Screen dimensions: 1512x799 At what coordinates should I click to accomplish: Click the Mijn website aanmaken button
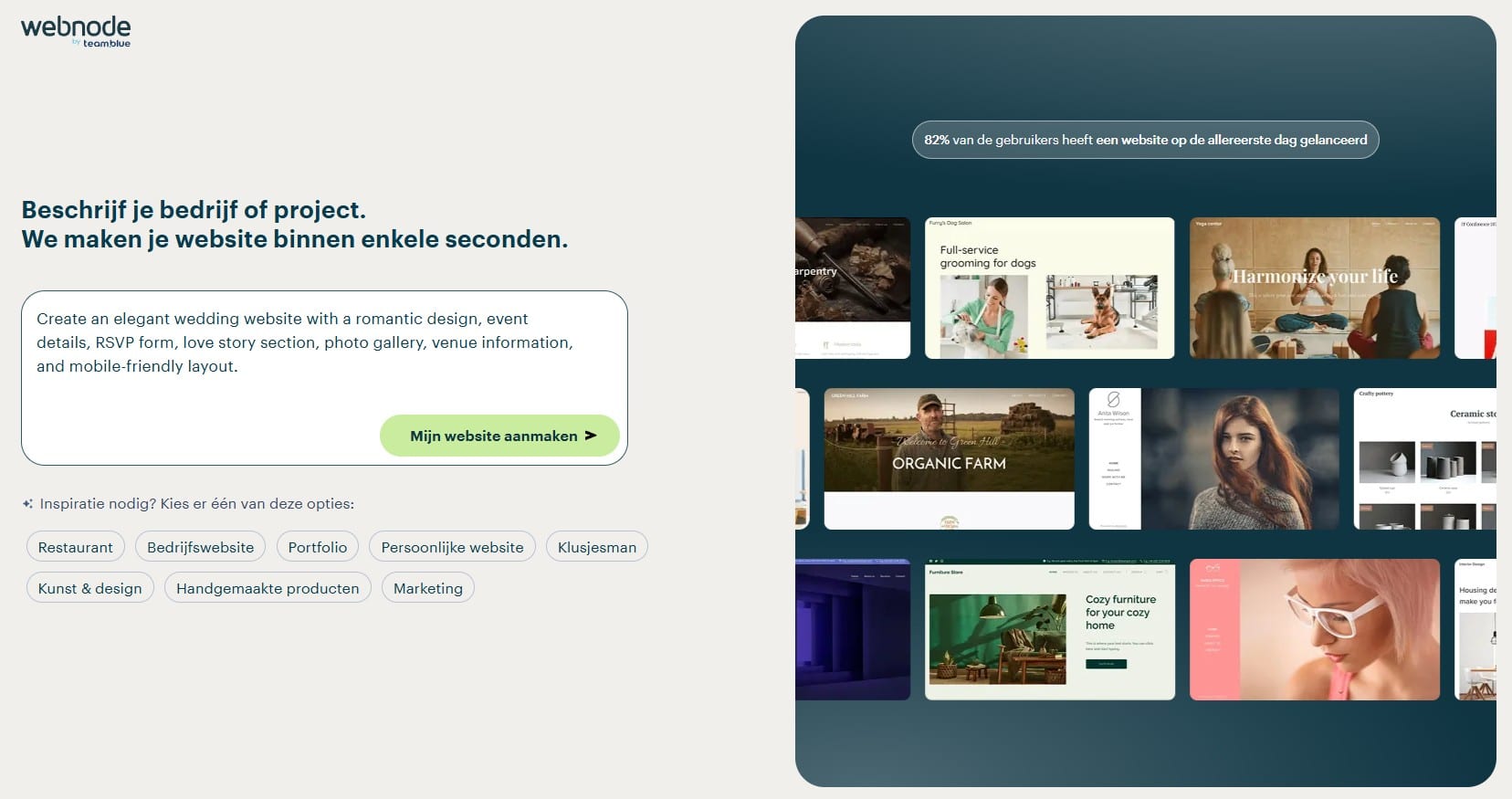tap(499, 436)
